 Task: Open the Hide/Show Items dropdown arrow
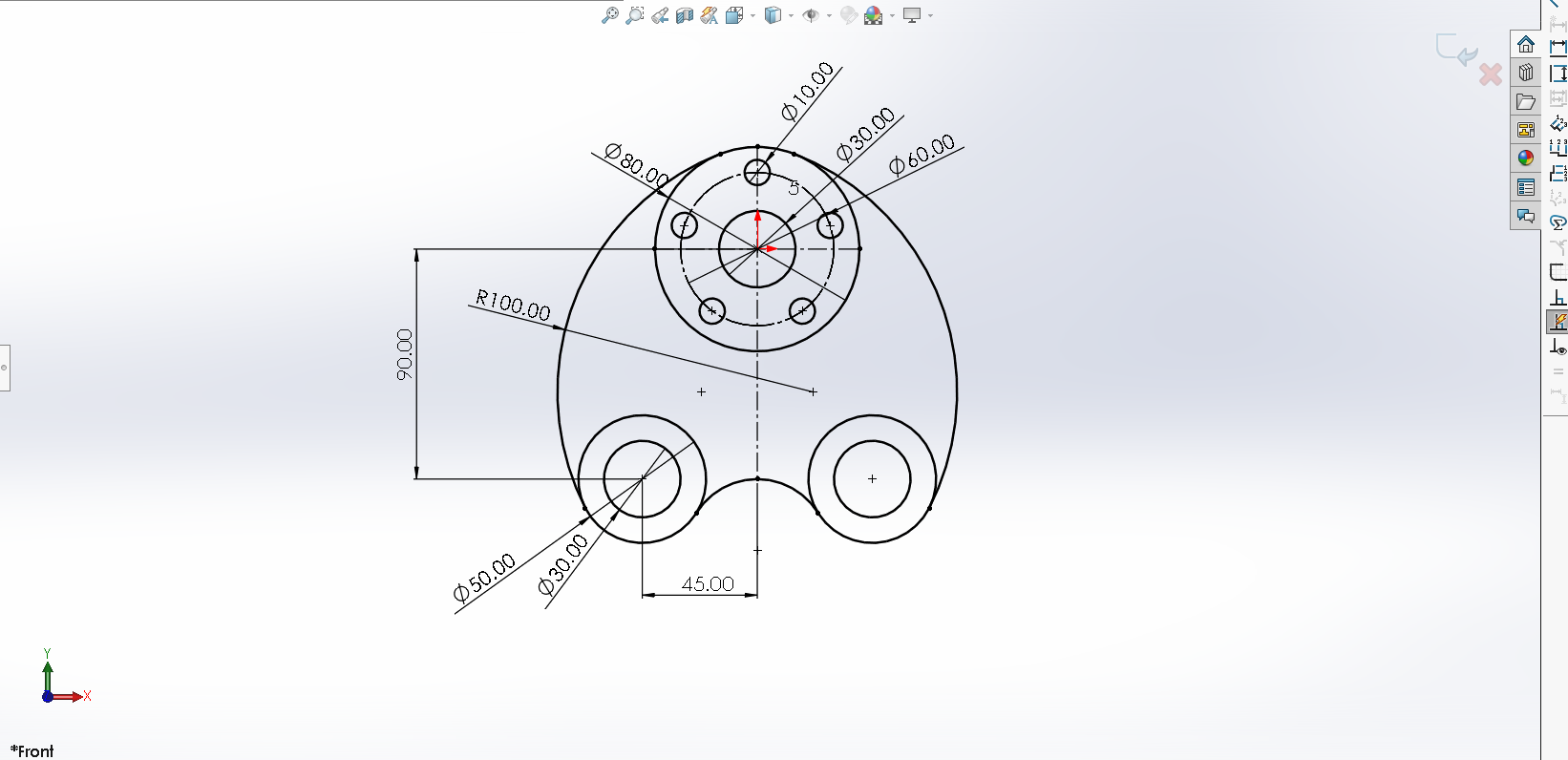(829, 15)
